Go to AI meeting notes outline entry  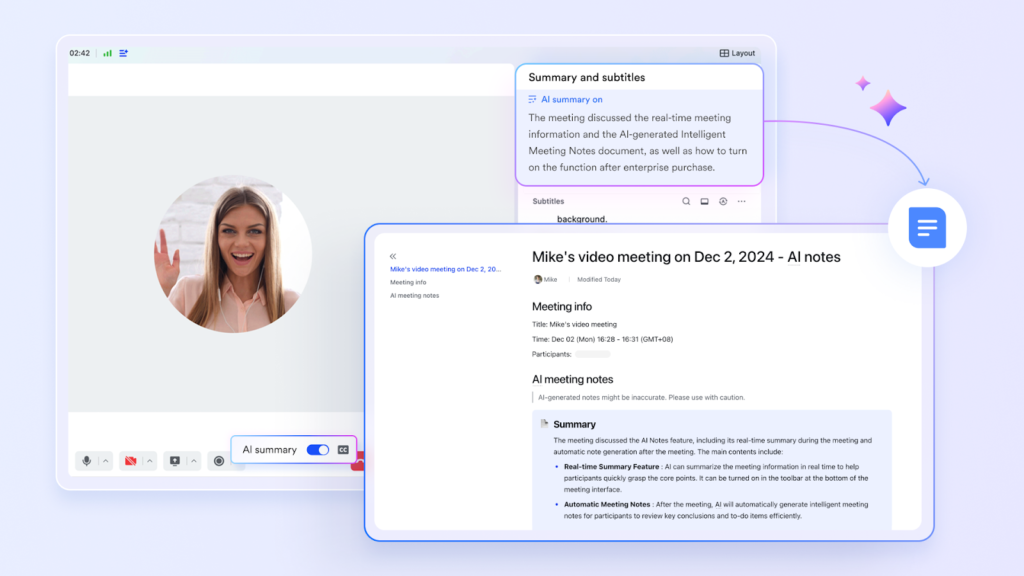coord(414,295)
